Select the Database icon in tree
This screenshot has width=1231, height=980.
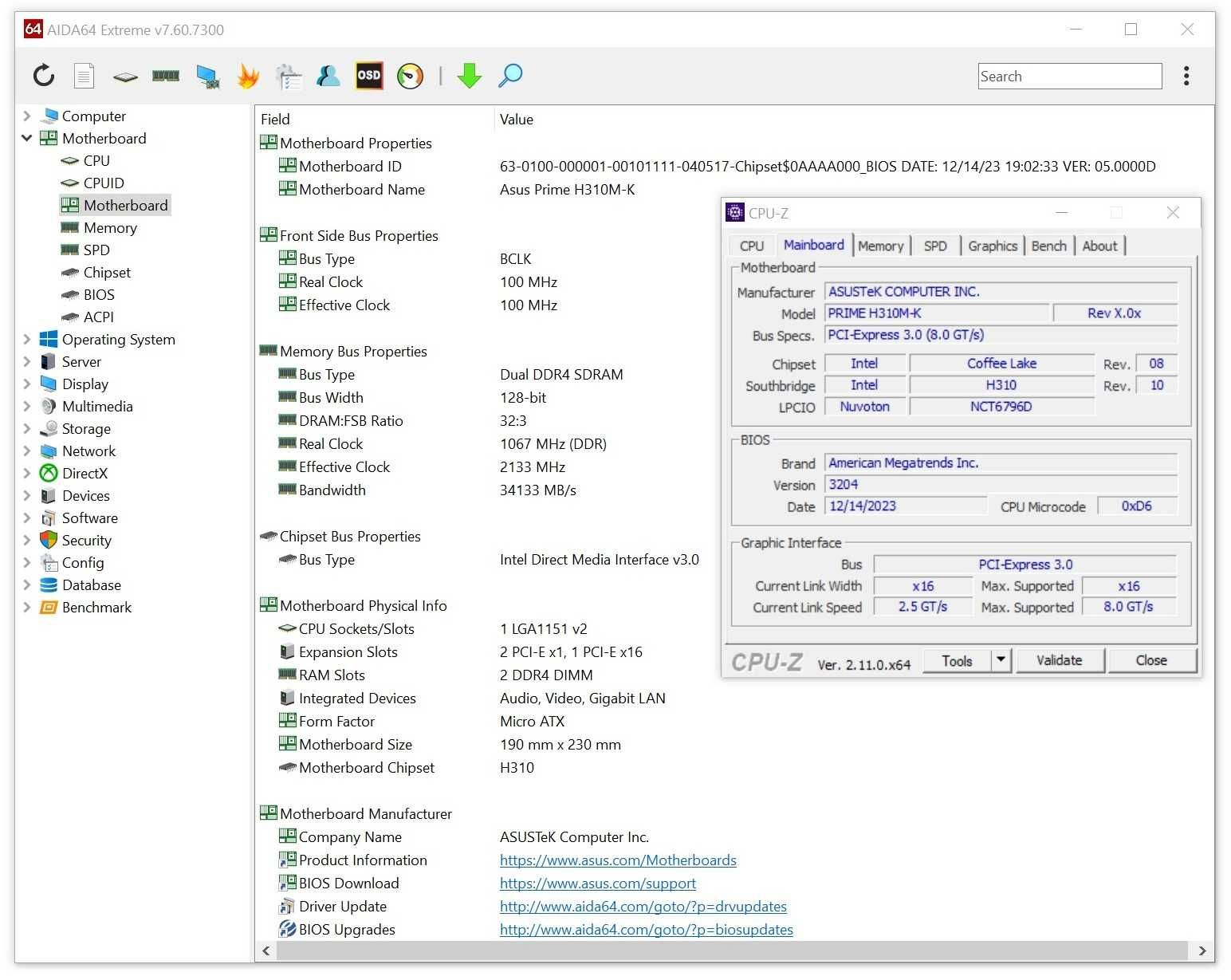(x=49, y=584)
